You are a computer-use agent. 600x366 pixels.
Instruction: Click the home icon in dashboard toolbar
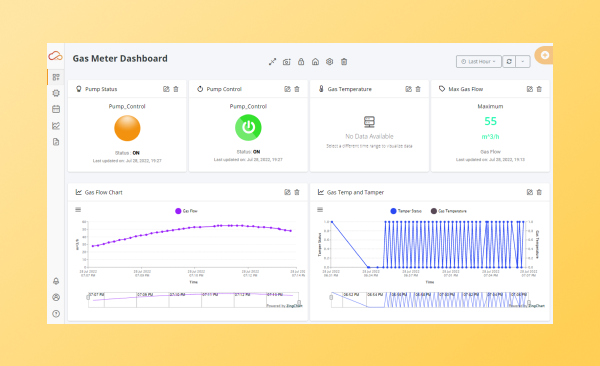click(315, 61)
